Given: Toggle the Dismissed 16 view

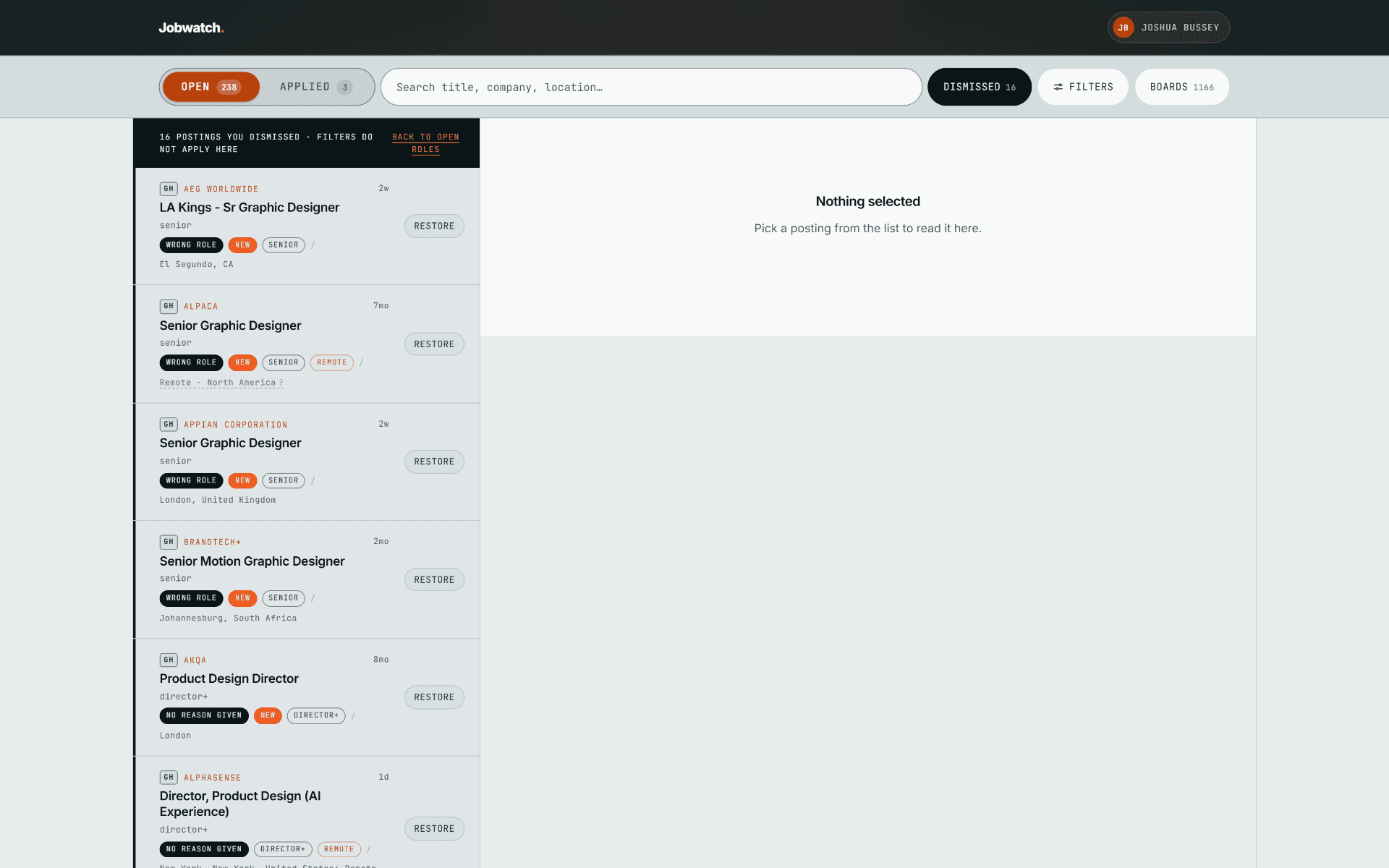Looking at the screenshot, I should click(x=980, y=87).
